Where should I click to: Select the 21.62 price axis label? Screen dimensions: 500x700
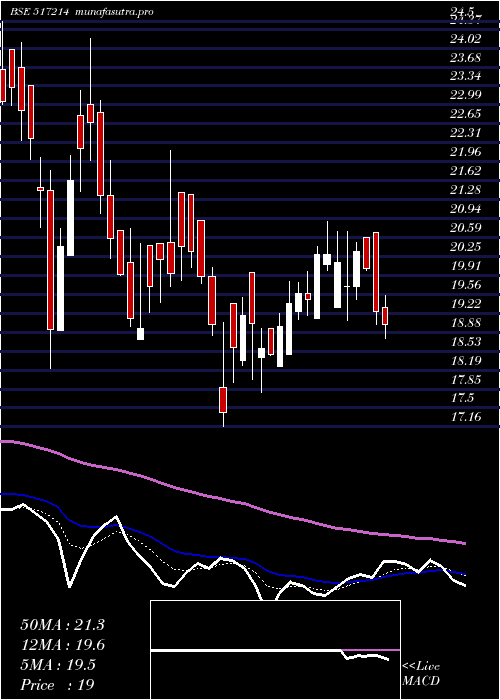[466, 171]
